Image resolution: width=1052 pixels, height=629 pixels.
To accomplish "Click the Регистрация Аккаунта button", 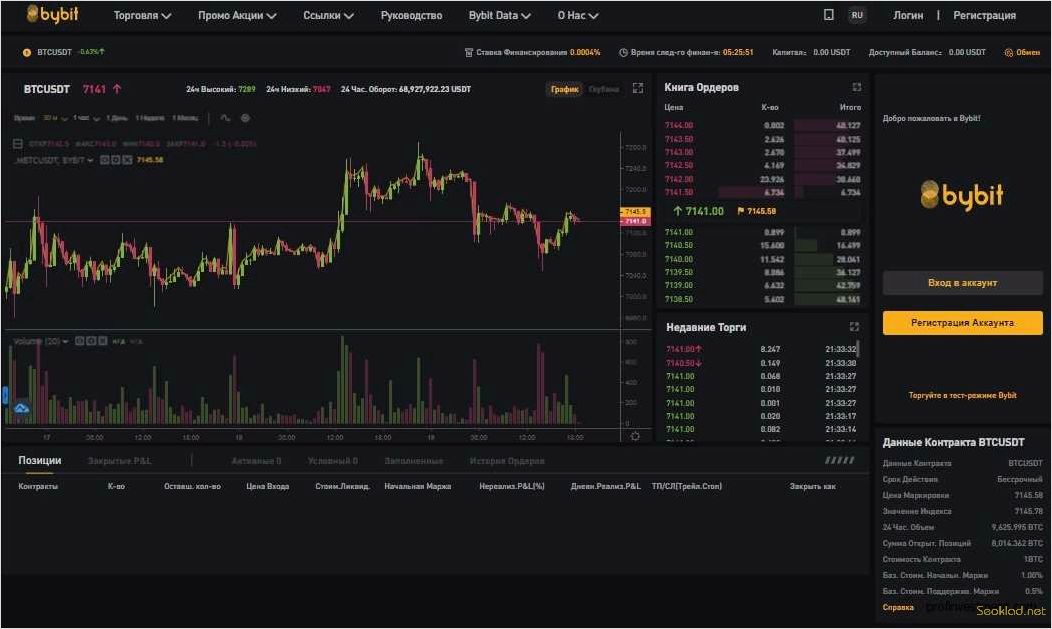I will click(x=961, y=322).
